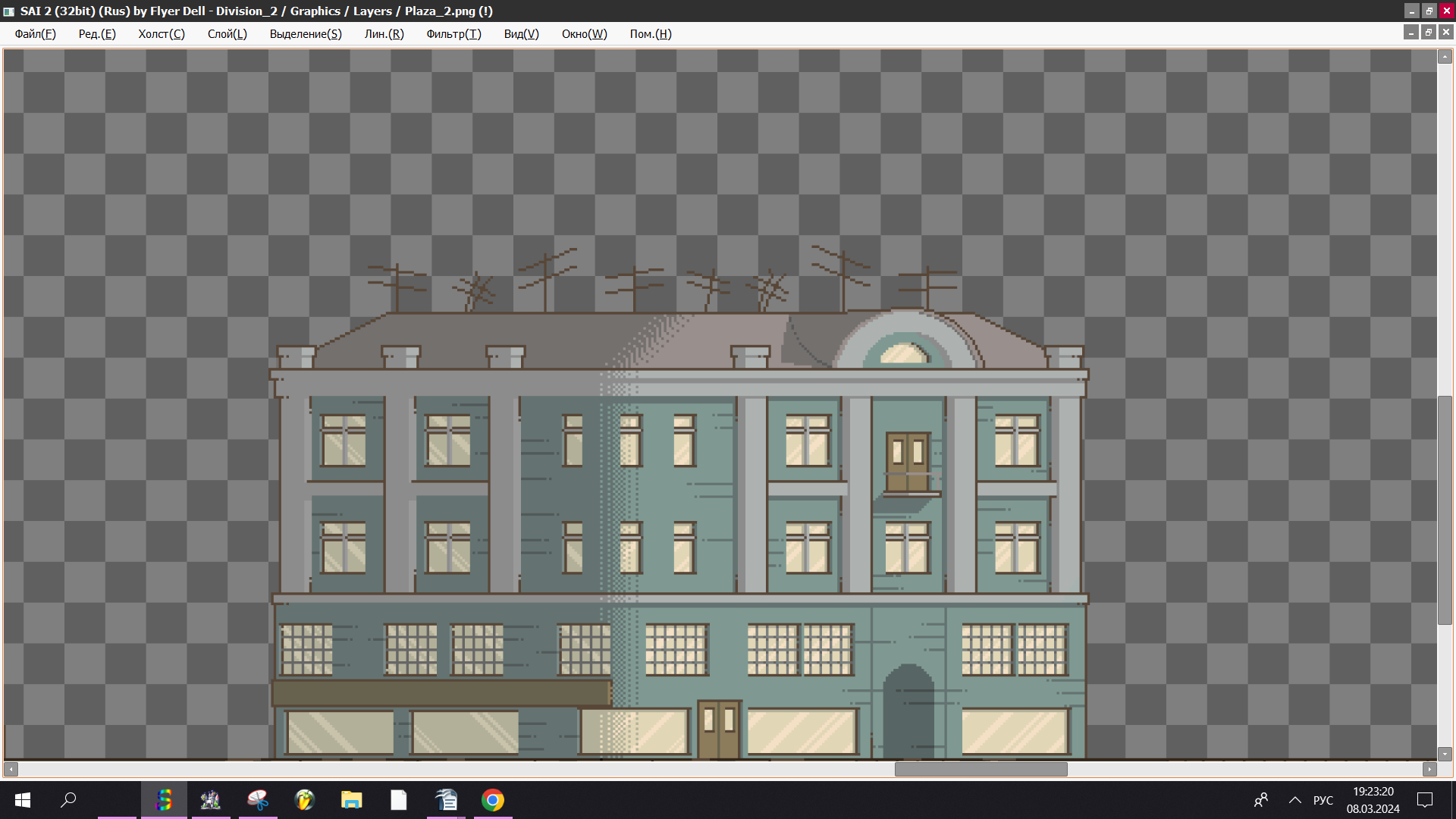Expand the hidden system tray icons chevron
The width and height of the screenshot is (1456, 819).
click(x=1295, y=800)
